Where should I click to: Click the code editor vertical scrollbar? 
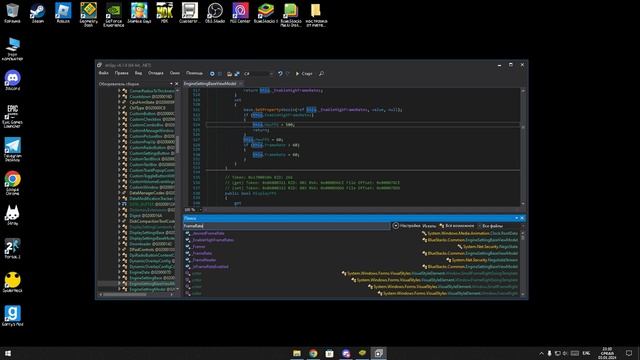523,147
